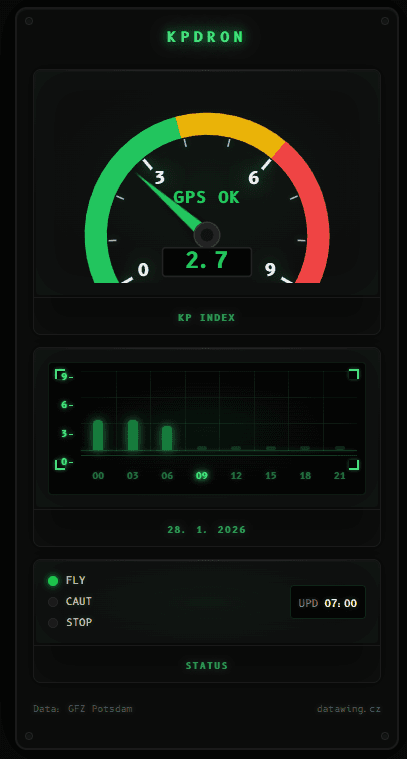The width and height of the screenshot is (407, 759).
Task: Click the 12 hour label on chart
Action: click(x=236, y=475)
